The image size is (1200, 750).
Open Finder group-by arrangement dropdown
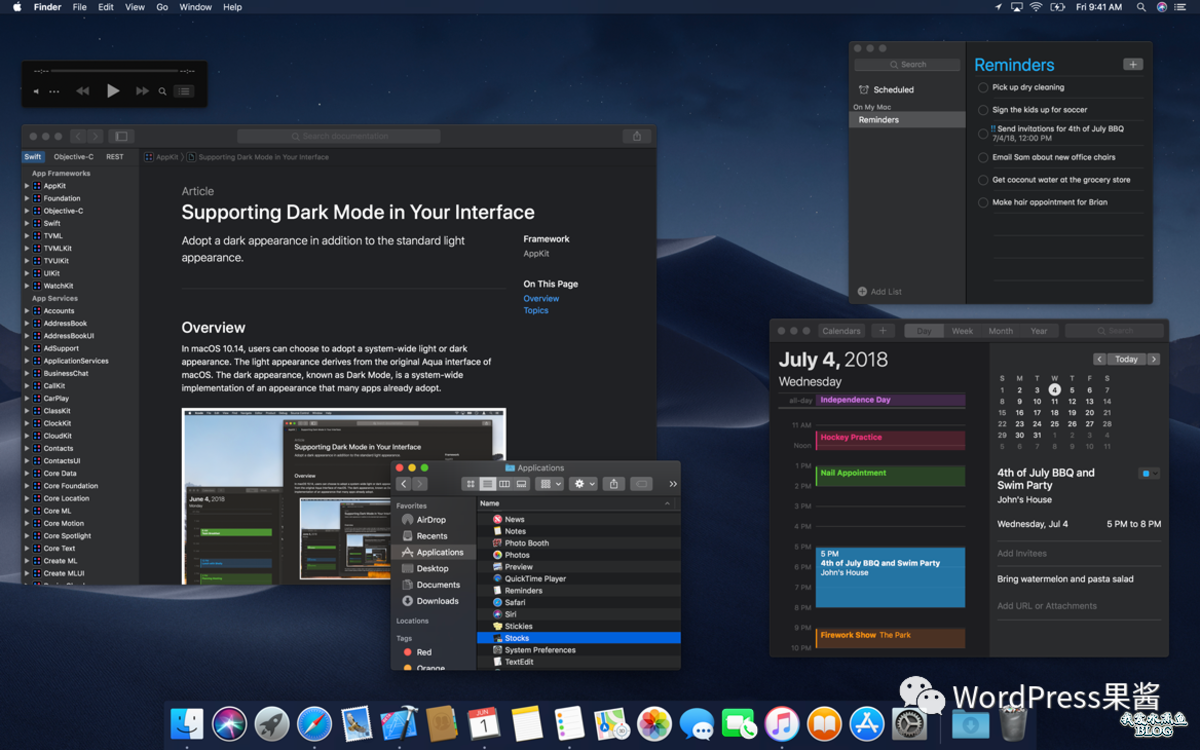549,484
